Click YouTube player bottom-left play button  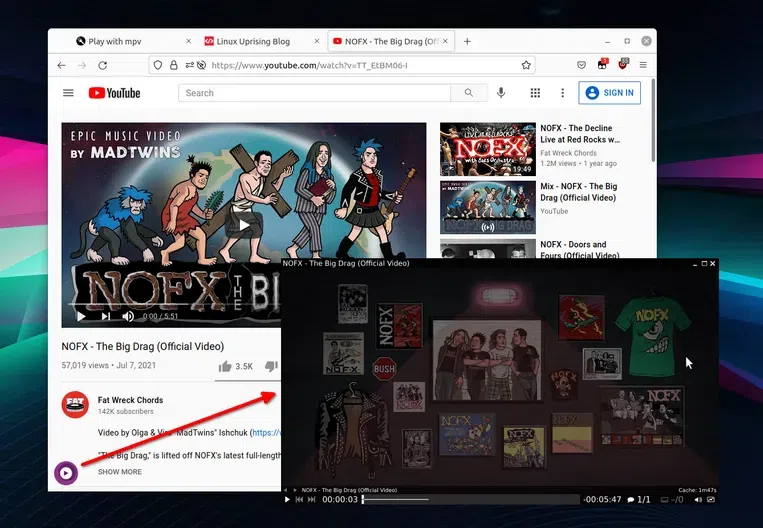pos(81,317)
